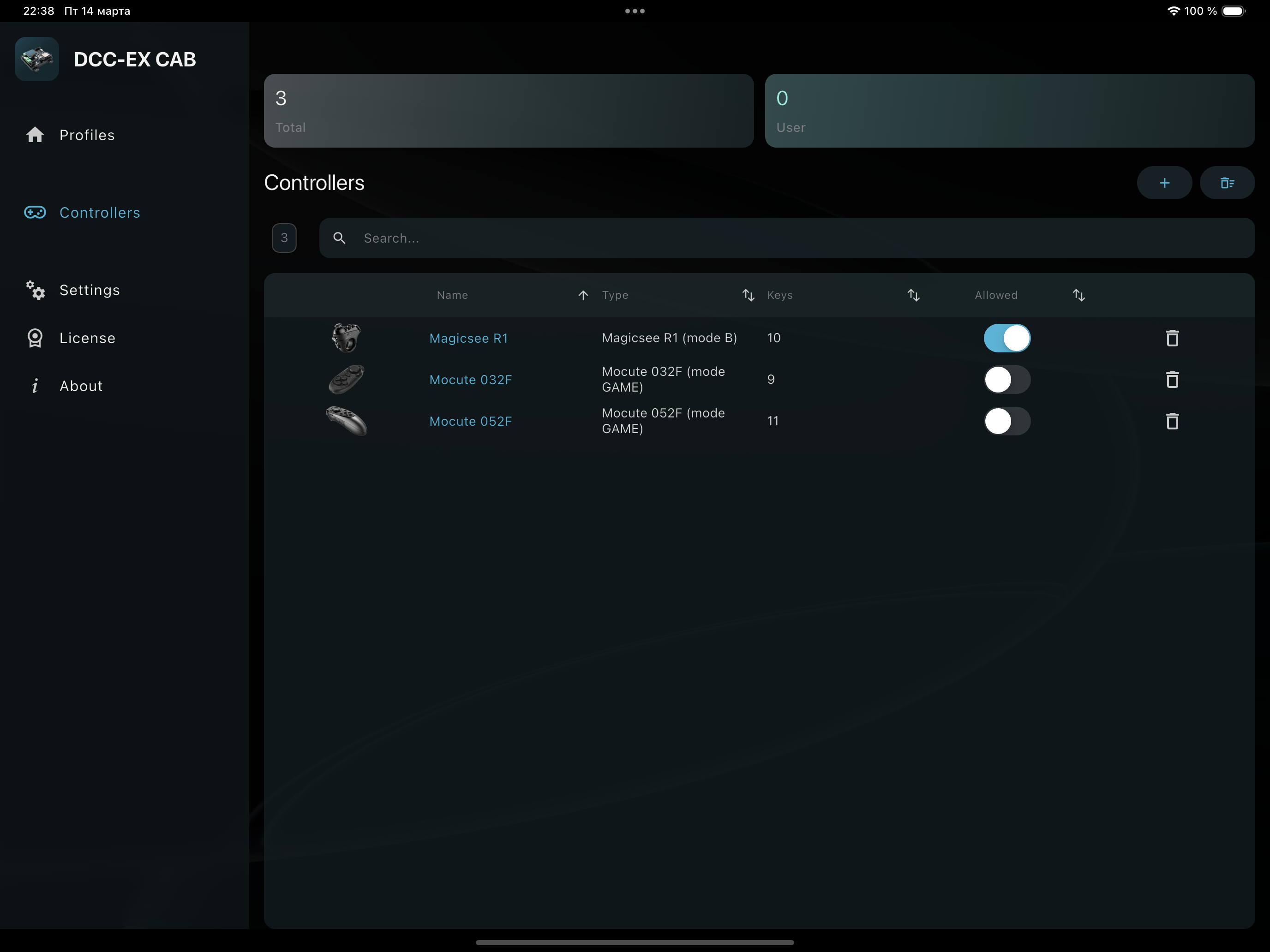
Task: Open the Mocute 032F link
Action: [x=470, y=380]
